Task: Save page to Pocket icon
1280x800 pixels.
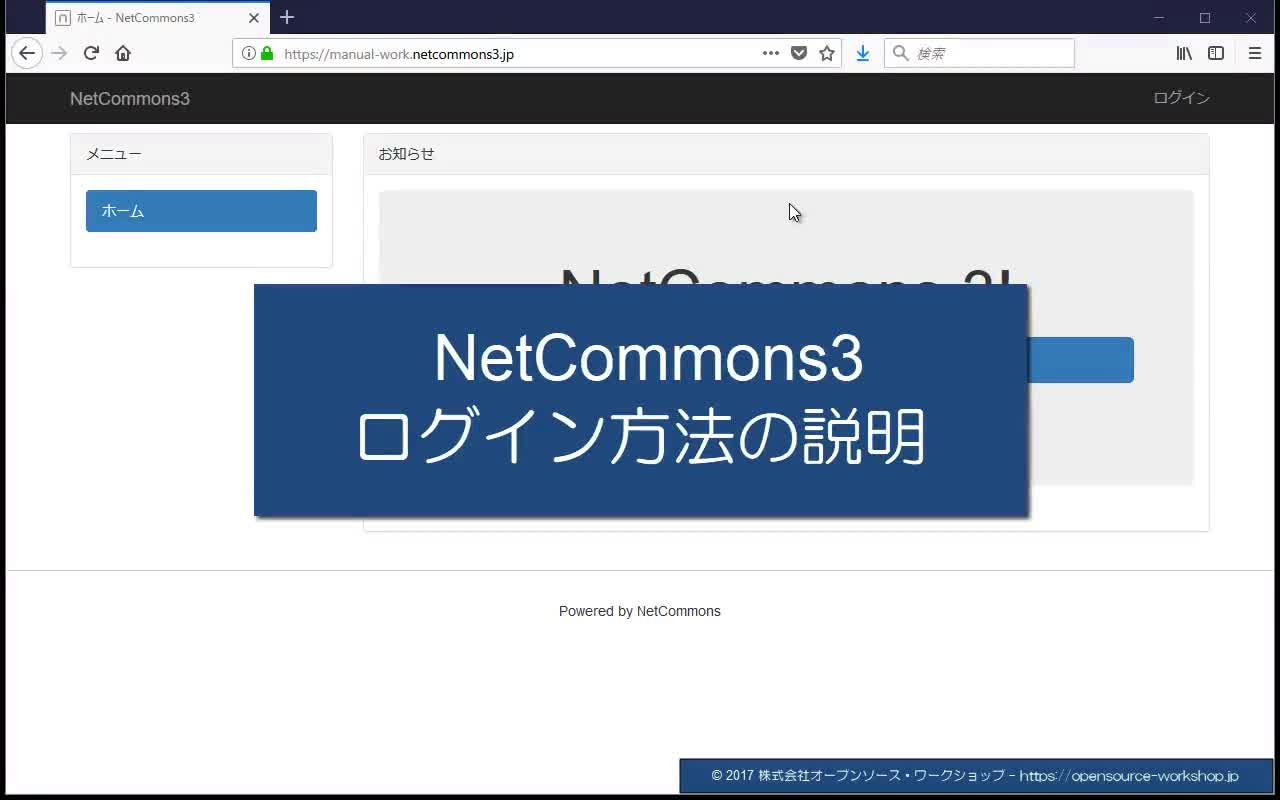Action: pyautogui.click(x=799, y=53)
